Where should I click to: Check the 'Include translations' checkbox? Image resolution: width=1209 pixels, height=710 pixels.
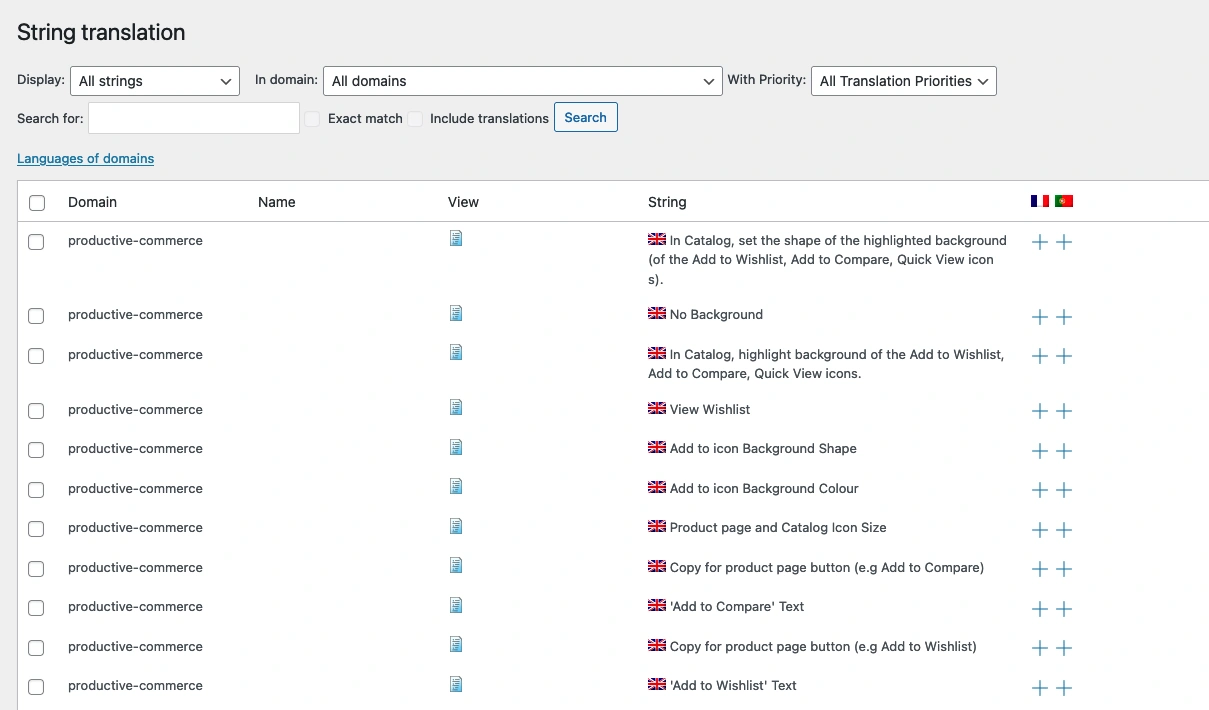point(415,118)
